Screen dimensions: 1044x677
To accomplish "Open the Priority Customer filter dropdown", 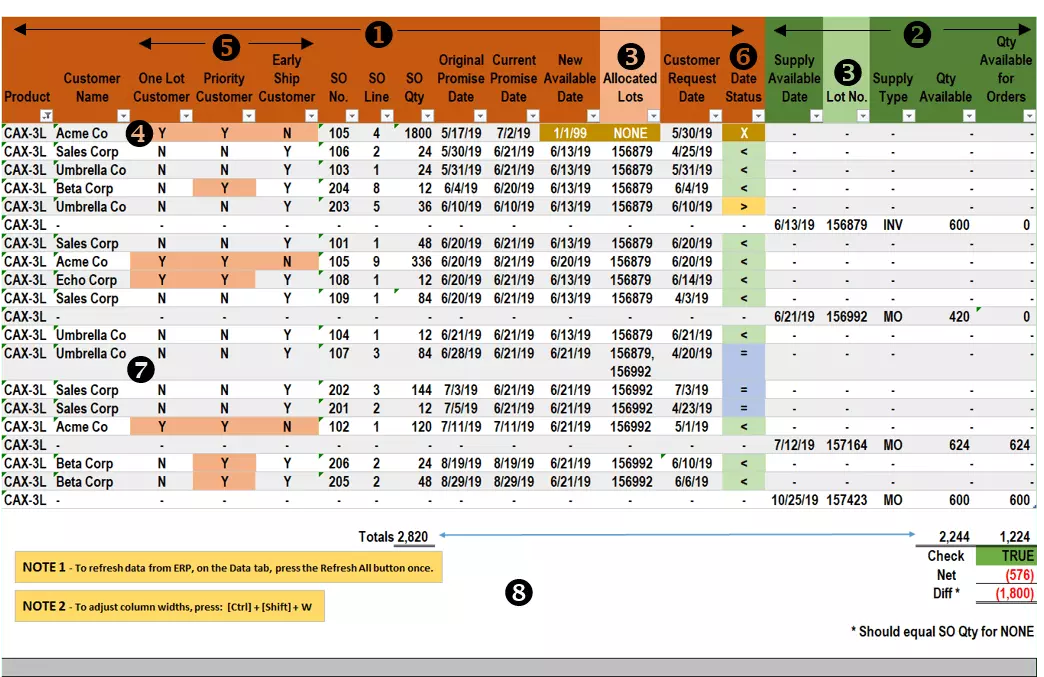I will 248,116.
